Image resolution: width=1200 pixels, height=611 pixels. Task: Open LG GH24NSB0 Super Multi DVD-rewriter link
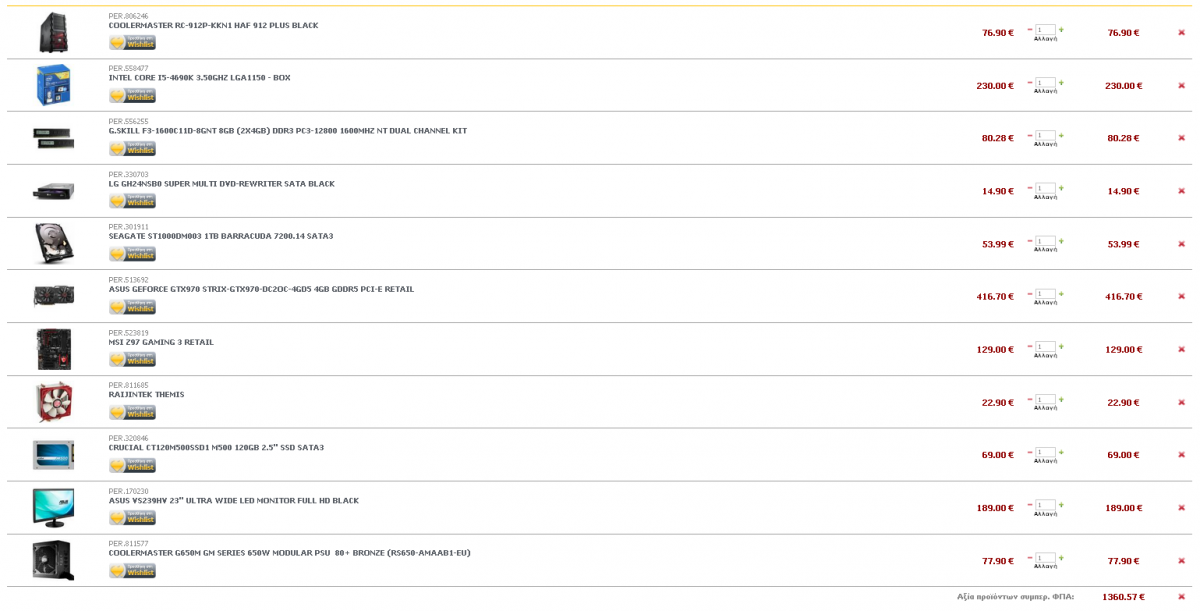[x=222, y=184]
